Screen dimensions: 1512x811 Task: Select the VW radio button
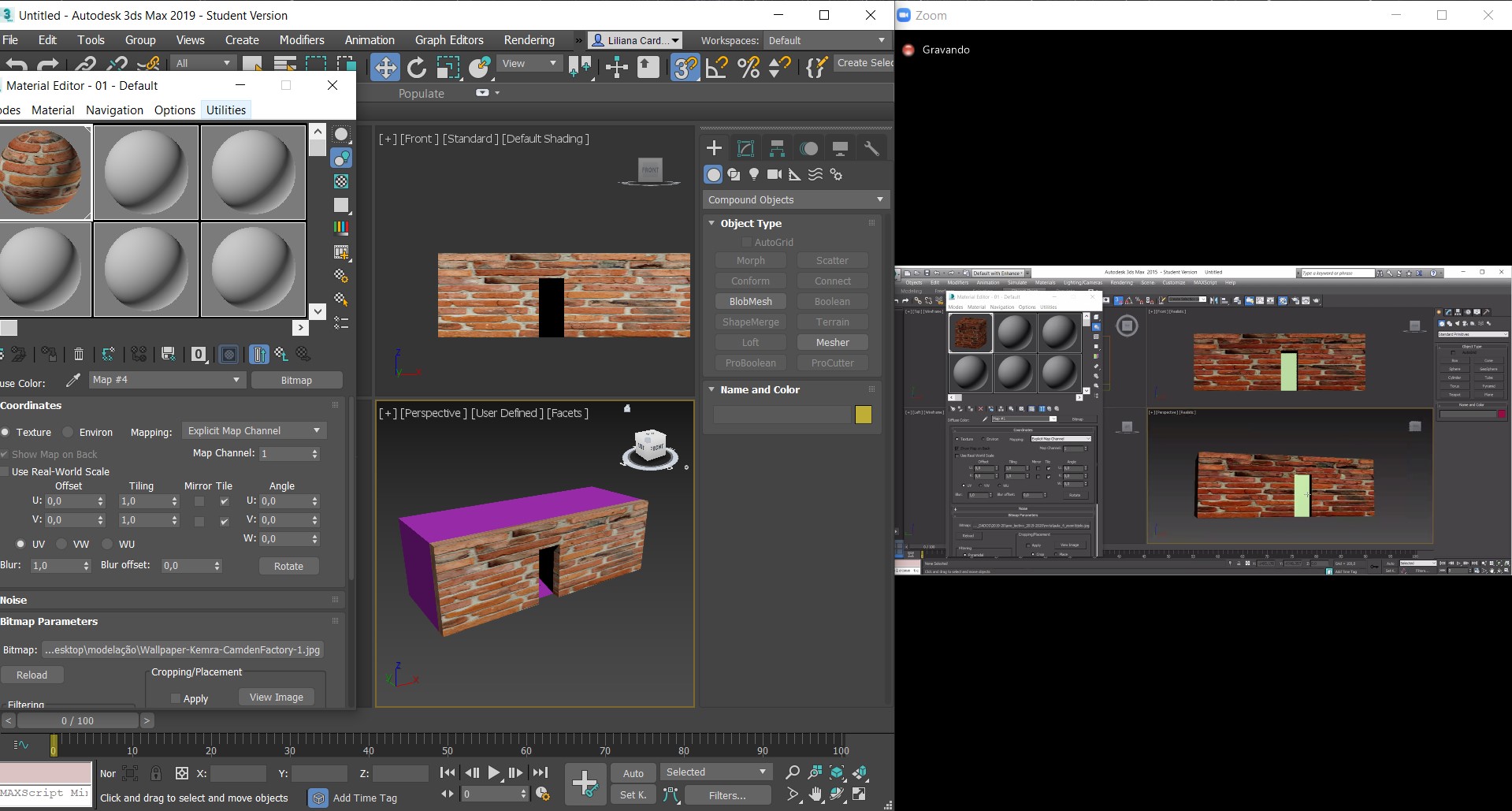tap(61, 544)
